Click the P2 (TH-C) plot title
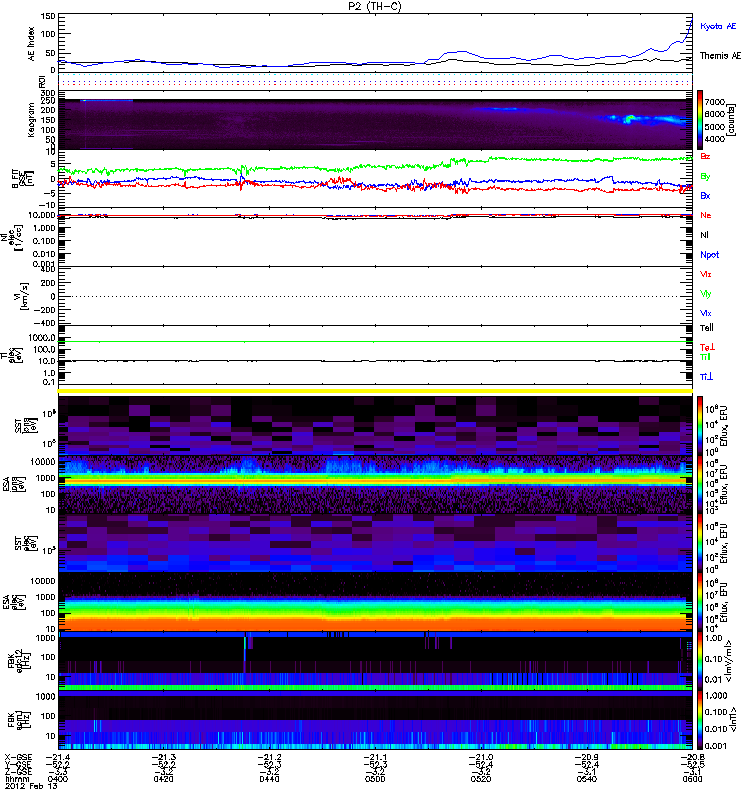750x800 pixels. click(375, 6)
